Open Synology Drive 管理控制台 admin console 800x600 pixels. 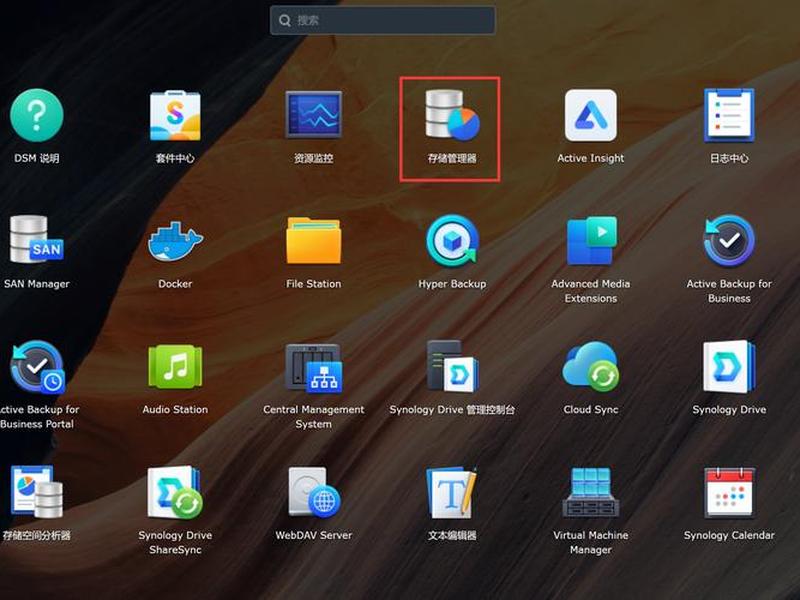(452, 366)
